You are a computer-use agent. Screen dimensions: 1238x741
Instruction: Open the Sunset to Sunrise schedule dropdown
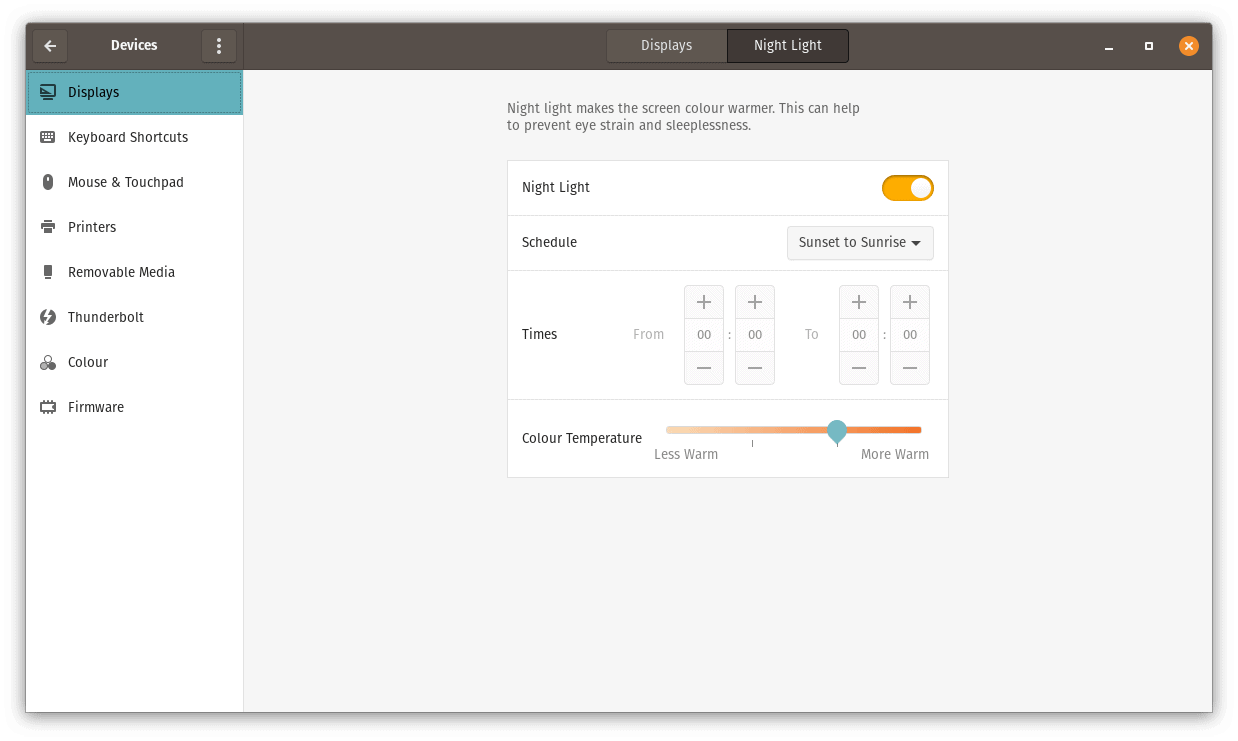tap(860, 243)
